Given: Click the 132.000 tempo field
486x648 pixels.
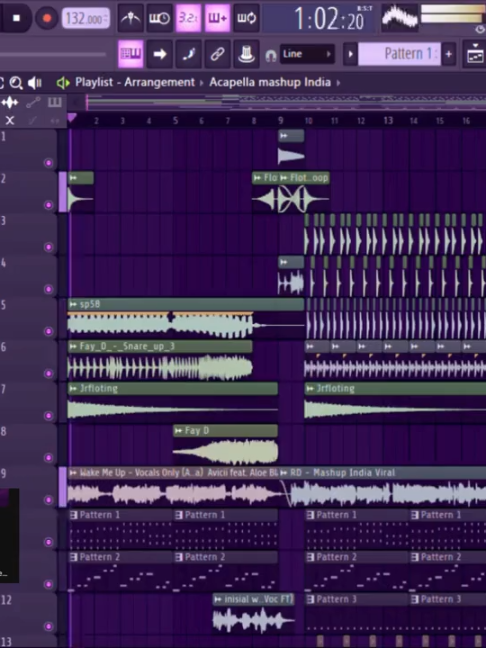Looking at the screenshot, I should pos(86,19).
